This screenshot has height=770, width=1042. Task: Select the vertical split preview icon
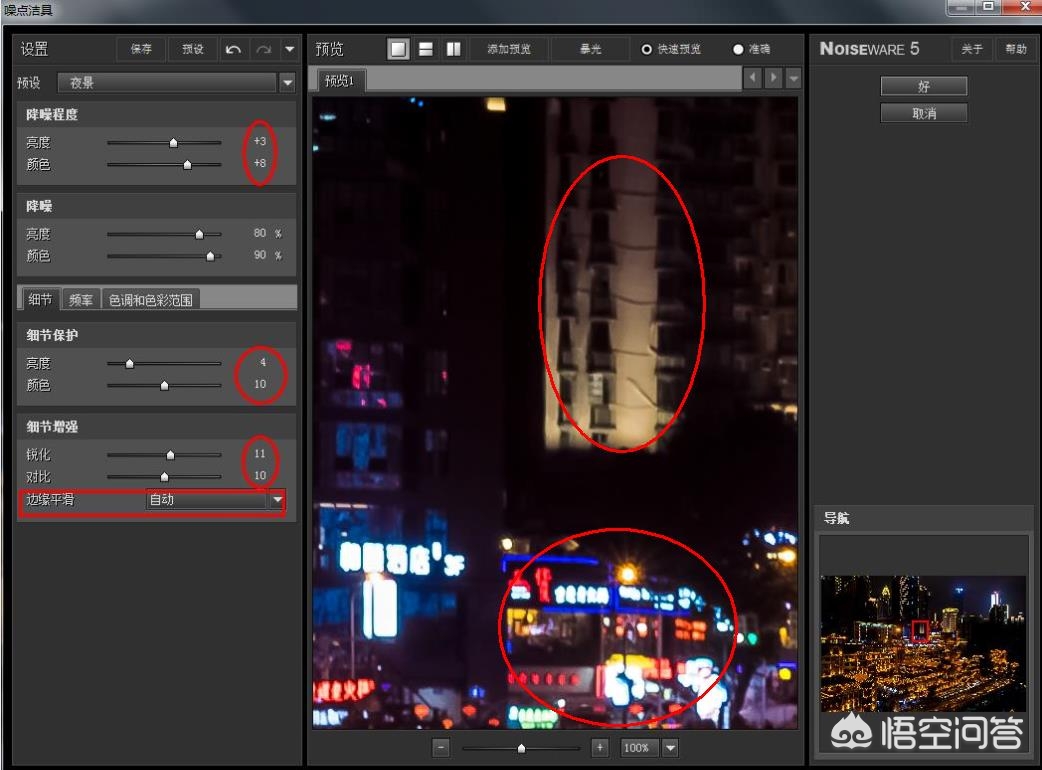(x=454, y=48)
